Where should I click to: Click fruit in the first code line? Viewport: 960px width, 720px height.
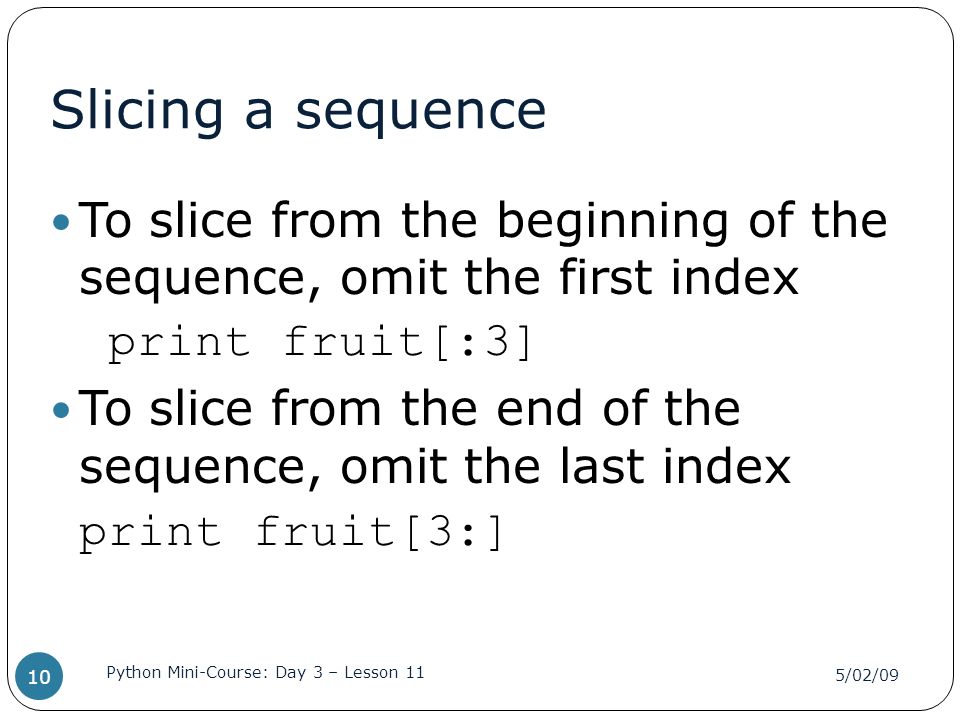click(354, 342)
